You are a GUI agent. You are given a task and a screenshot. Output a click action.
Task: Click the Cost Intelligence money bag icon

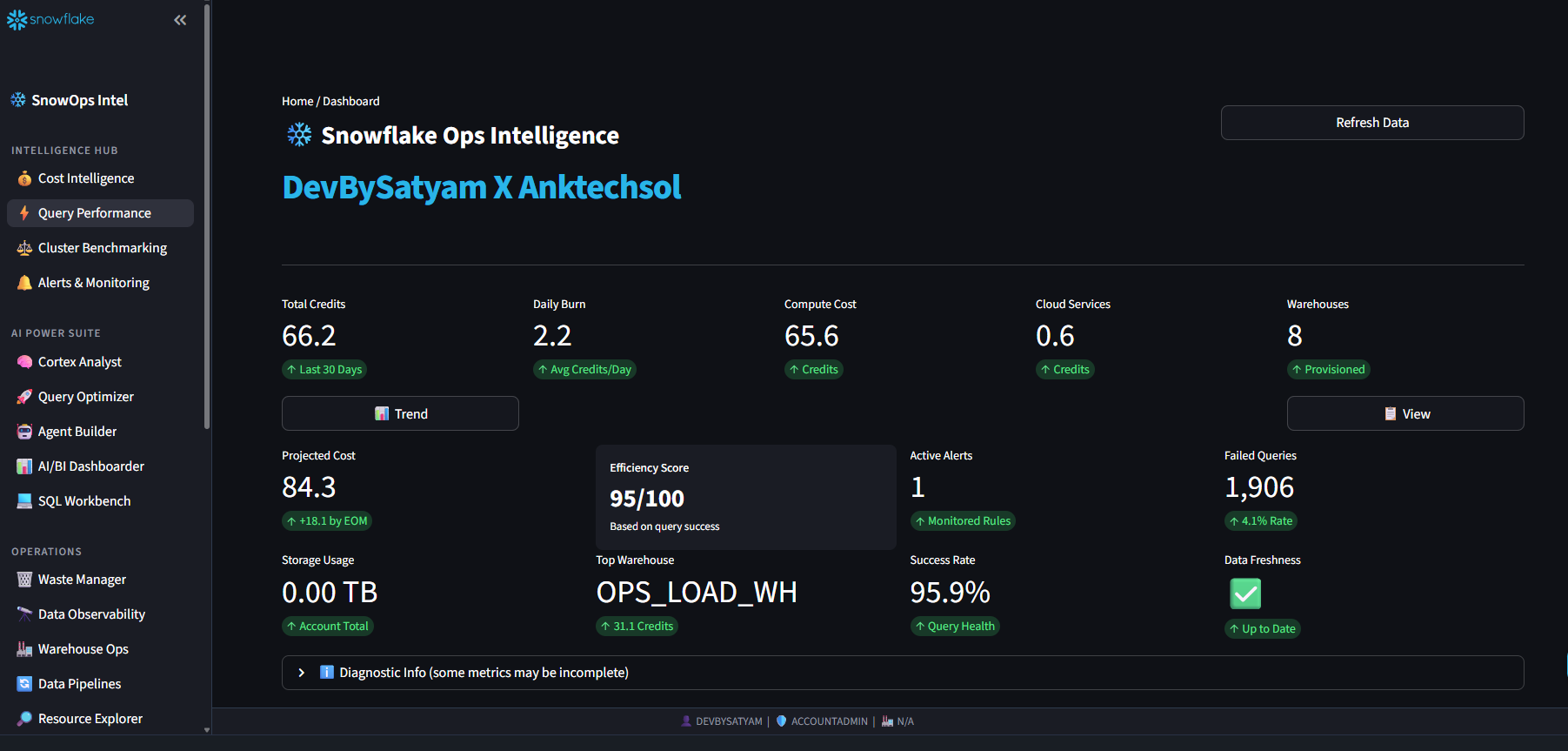tap(24, 178)
